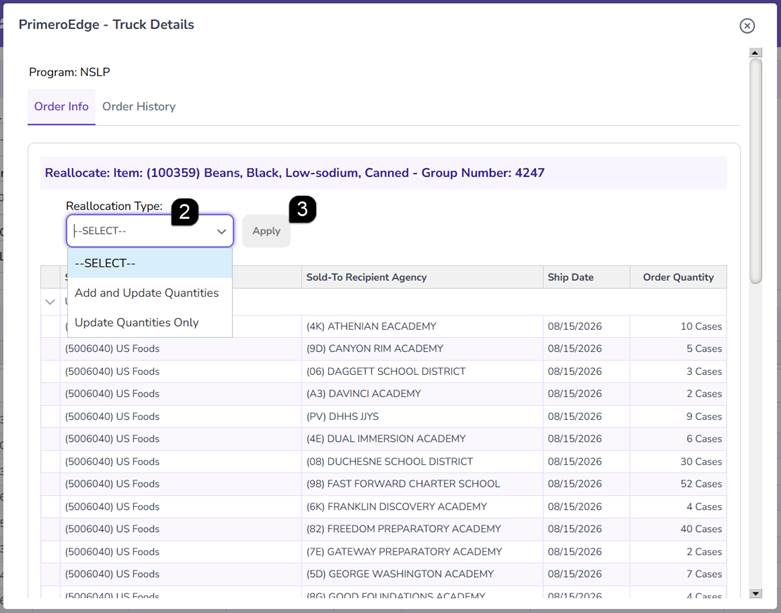Click the Sold-To Recipient Agency column header
The image size is (781, 613).
coord(422,277)
